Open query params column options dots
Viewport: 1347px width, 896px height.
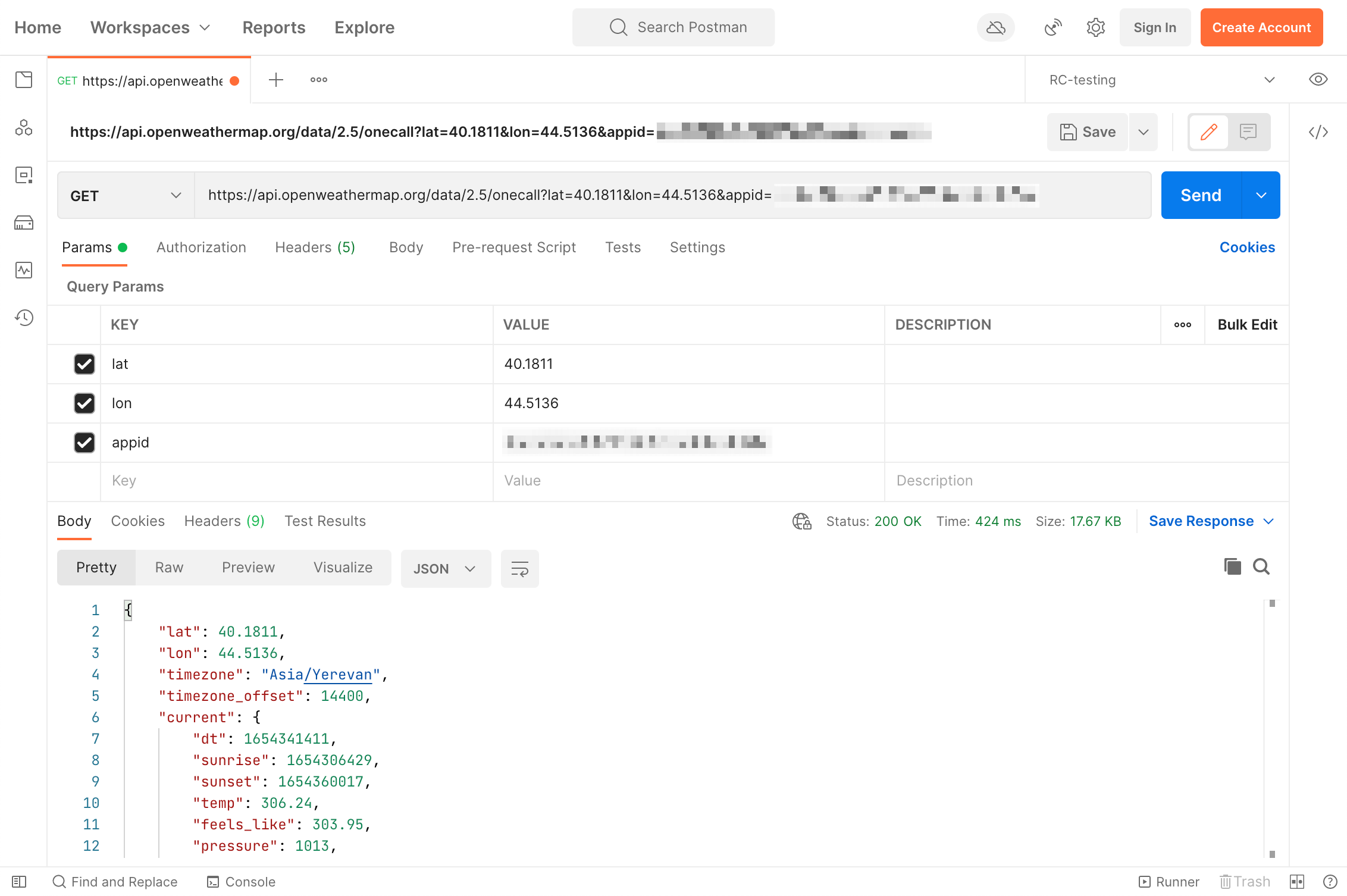(1183, 325)
